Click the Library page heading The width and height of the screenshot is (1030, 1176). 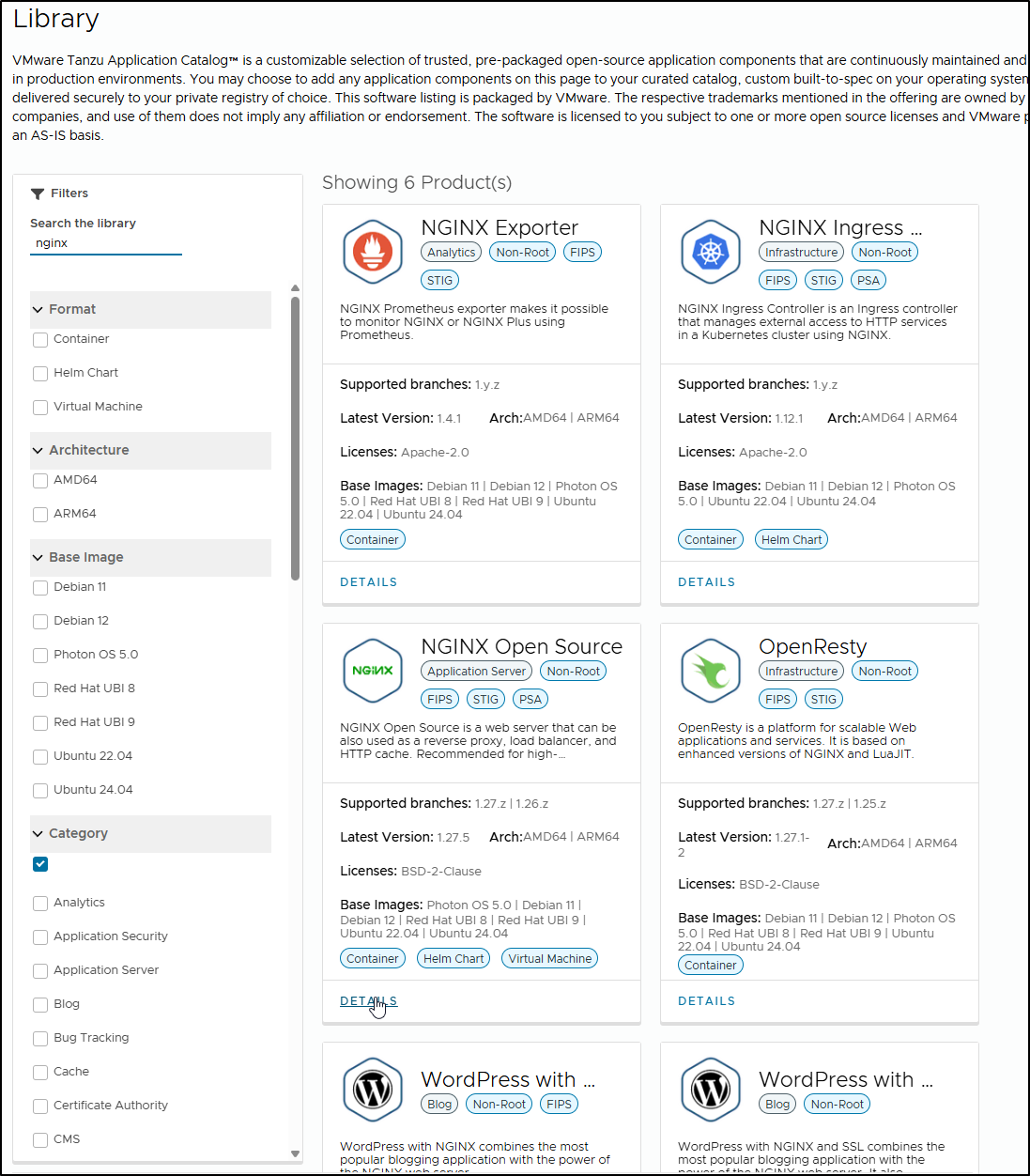(x=56, y=19)
